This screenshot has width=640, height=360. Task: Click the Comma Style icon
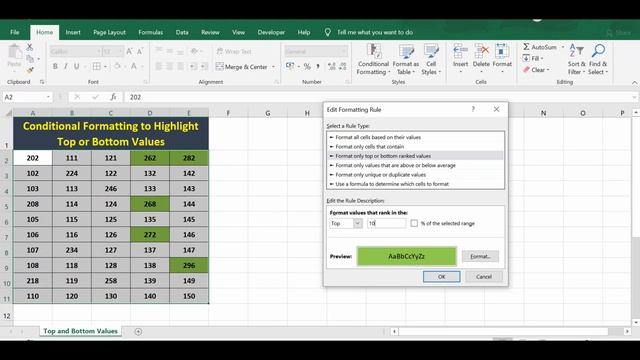pos(318,66)
